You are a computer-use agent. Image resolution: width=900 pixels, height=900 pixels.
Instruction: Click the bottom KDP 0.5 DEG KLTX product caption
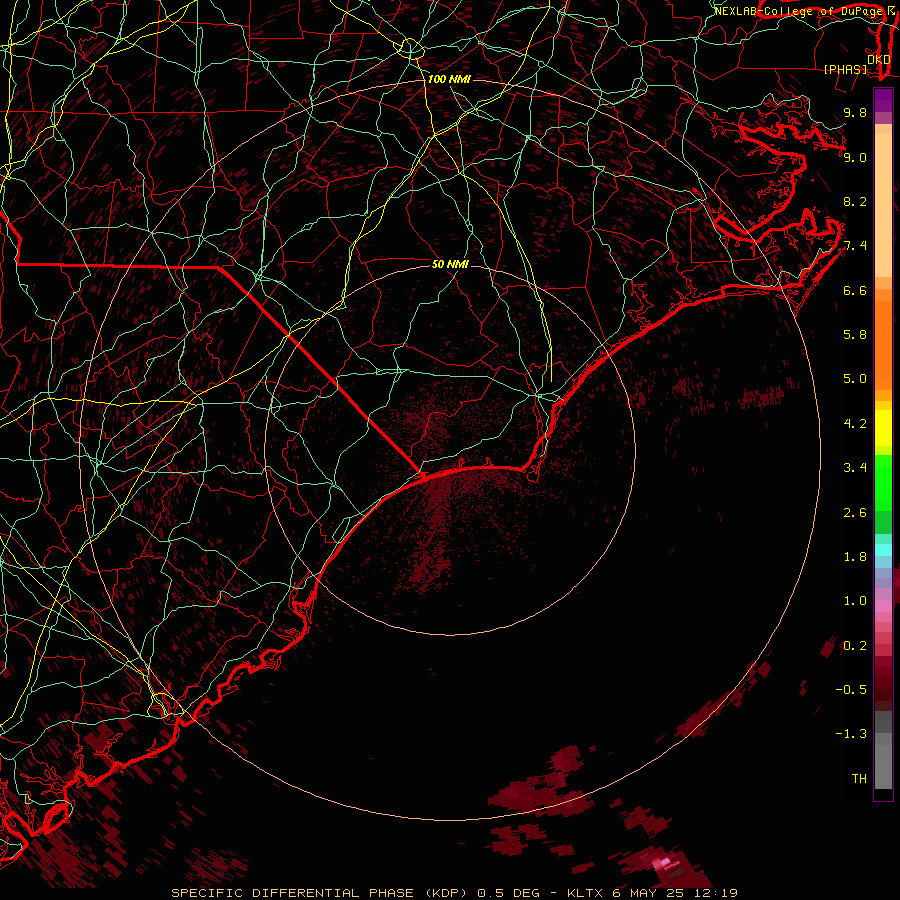pos(454,893)
